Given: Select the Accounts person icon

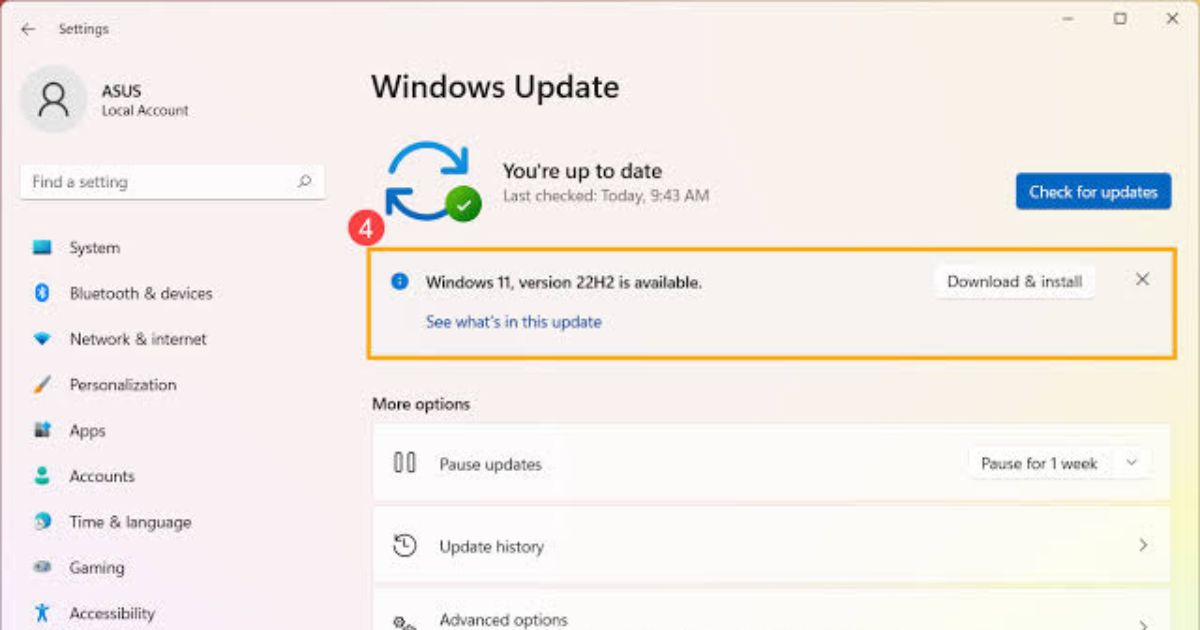Looking at the screenshot, I should click(41, 476).
